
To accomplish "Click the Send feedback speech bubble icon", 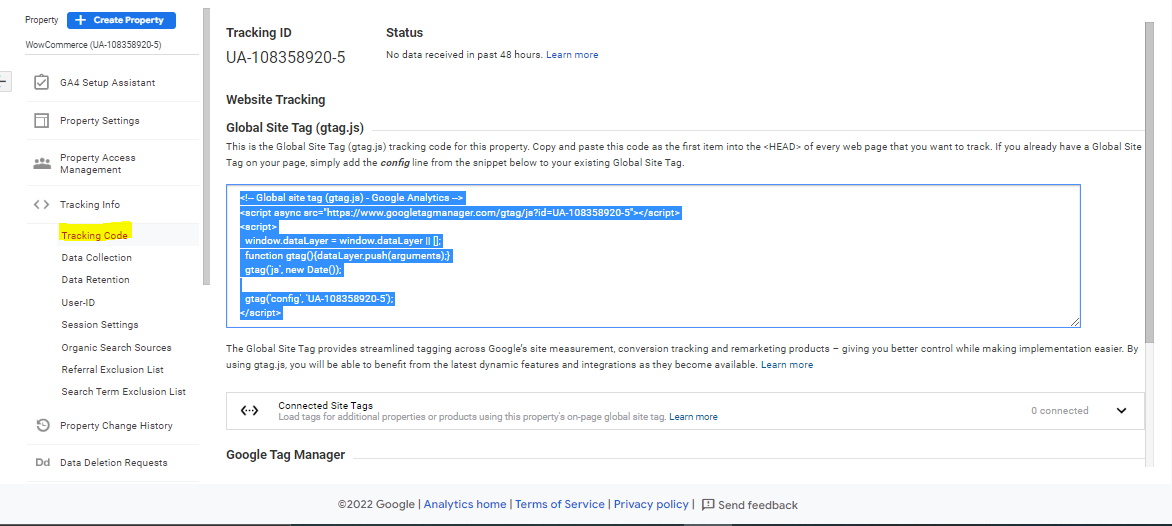I will [x=708, y=504].
